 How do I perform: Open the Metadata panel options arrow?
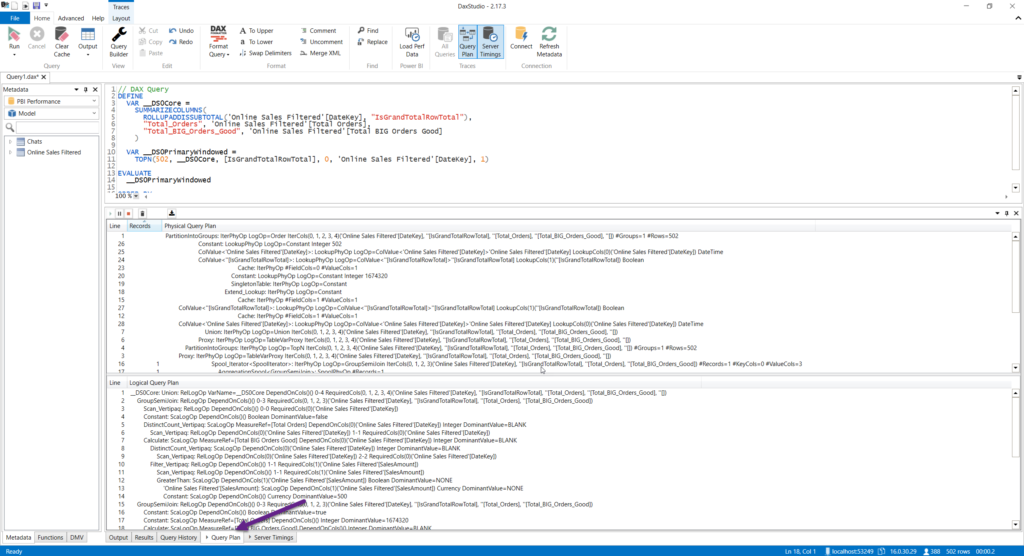point(76,90)
